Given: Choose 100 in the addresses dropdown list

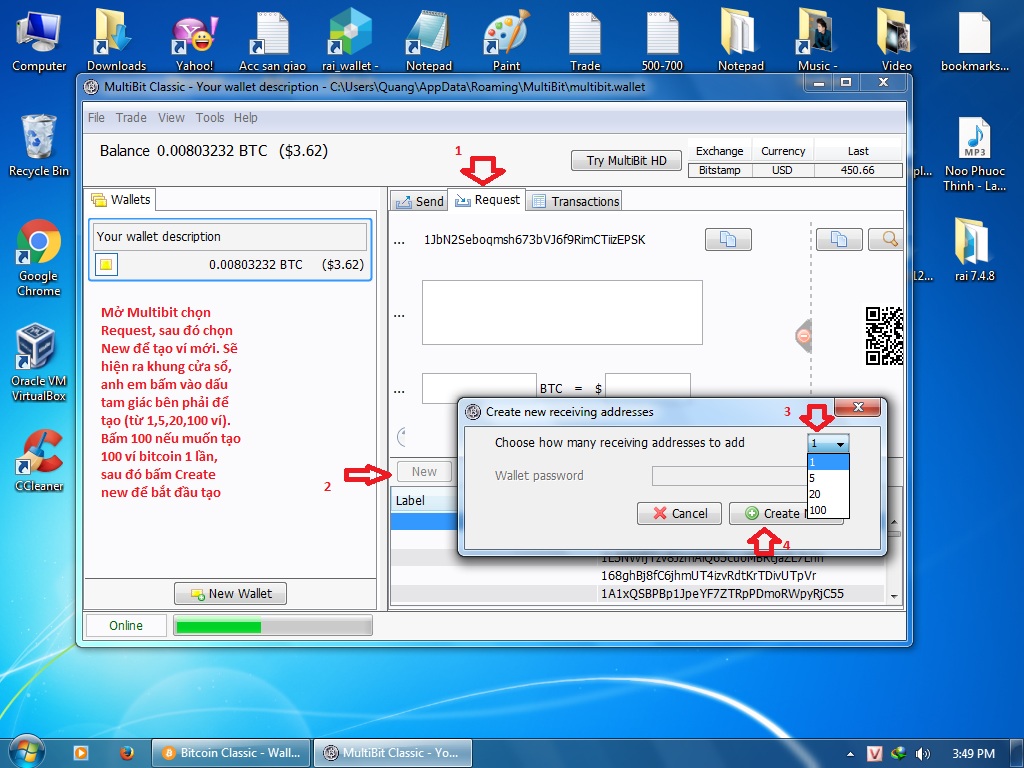Looking at the screenshot, I should pyautogui.click(x=828, y=510).
